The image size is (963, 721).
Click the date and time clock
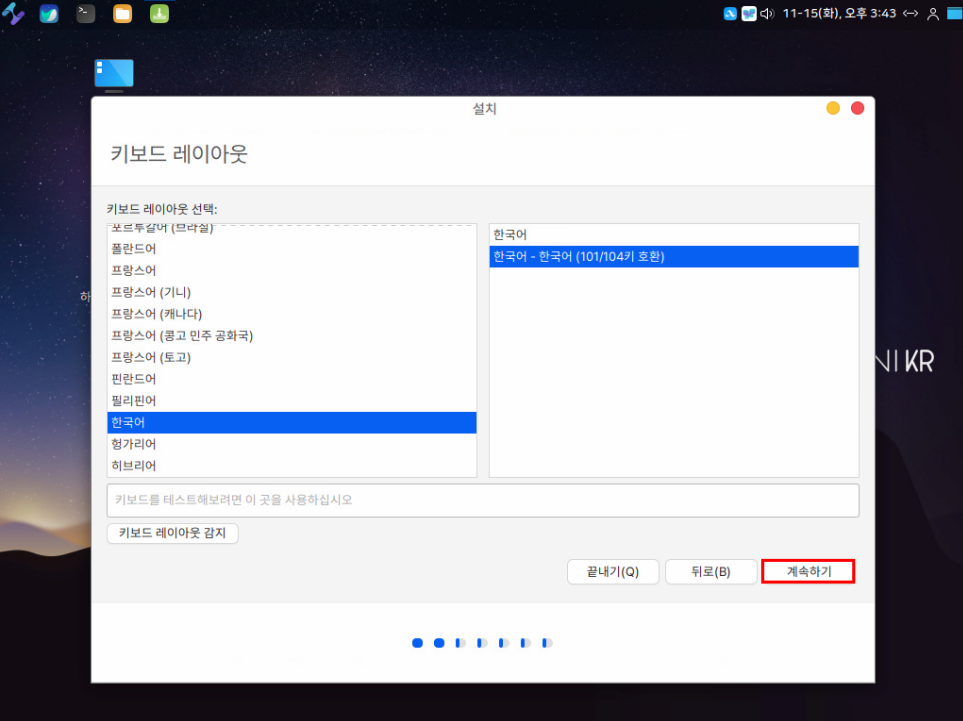pyautogui.click(x=839, y=14)
